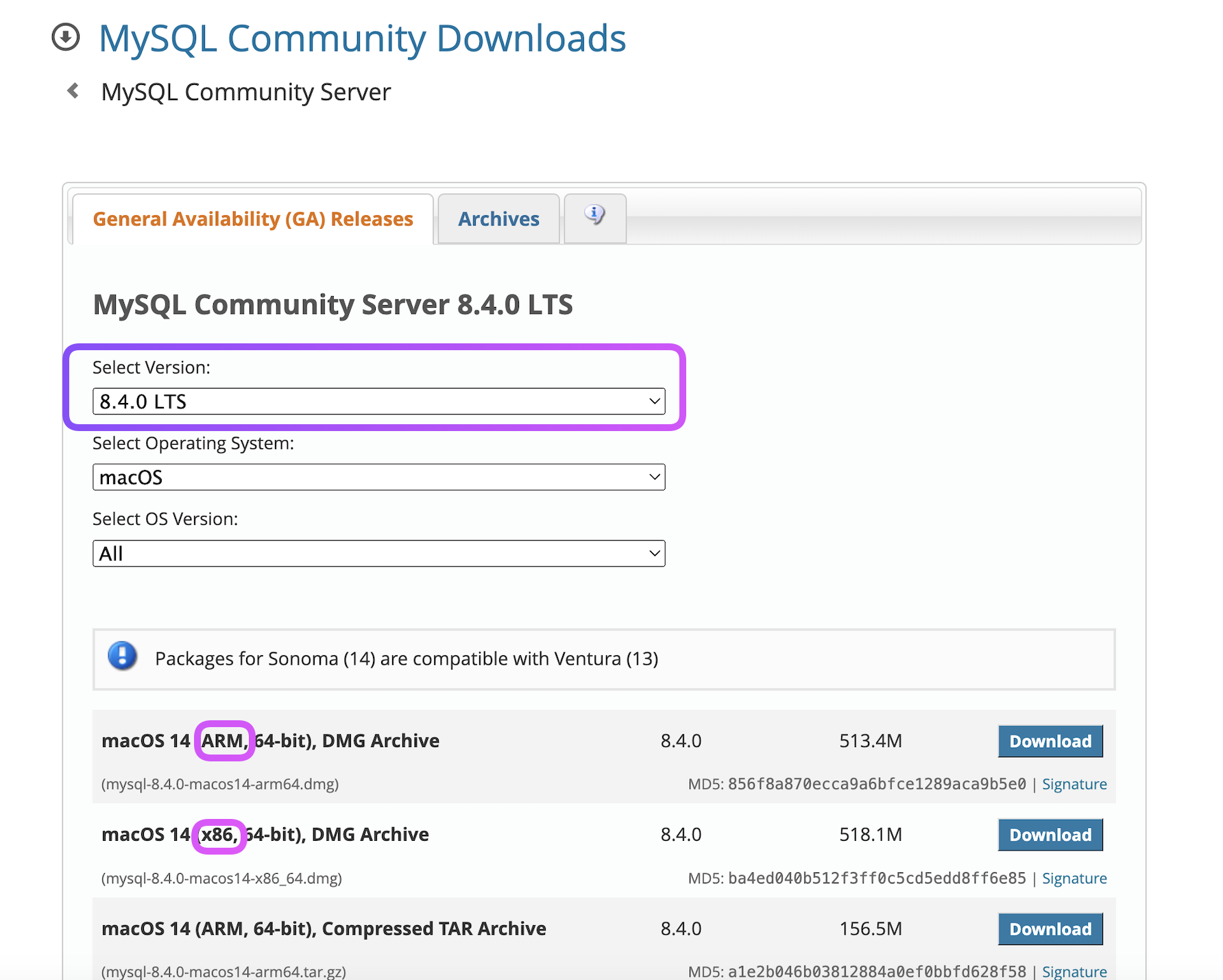The height and width of the screenshot is (980, 1223).
Task: Click file name (mysql-8.4.0-macos14-x86_64.dmg)
Action: point(221,878)
